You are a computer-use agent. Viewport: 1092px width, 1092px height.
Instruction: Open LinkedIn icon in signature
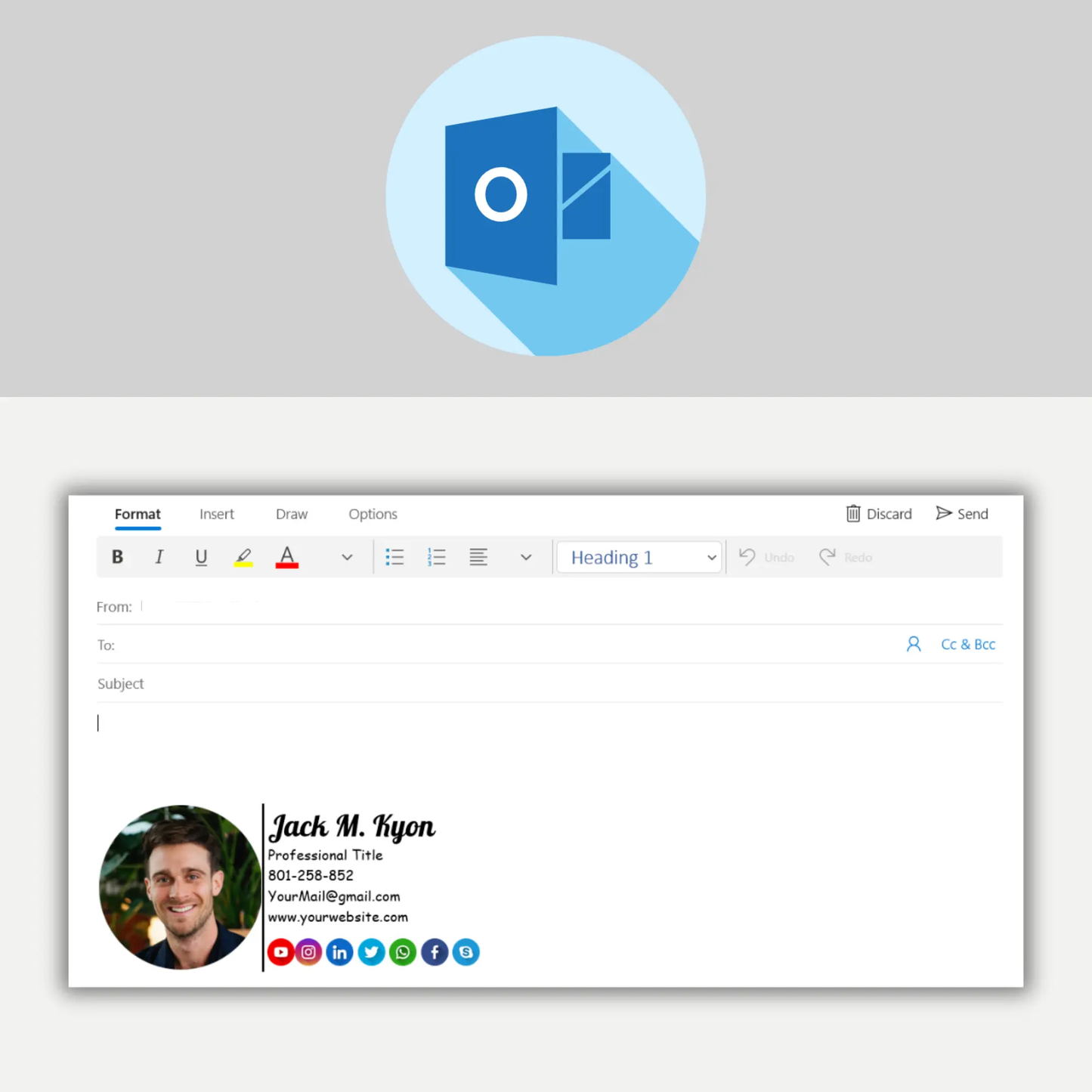(x=339, y=952)
